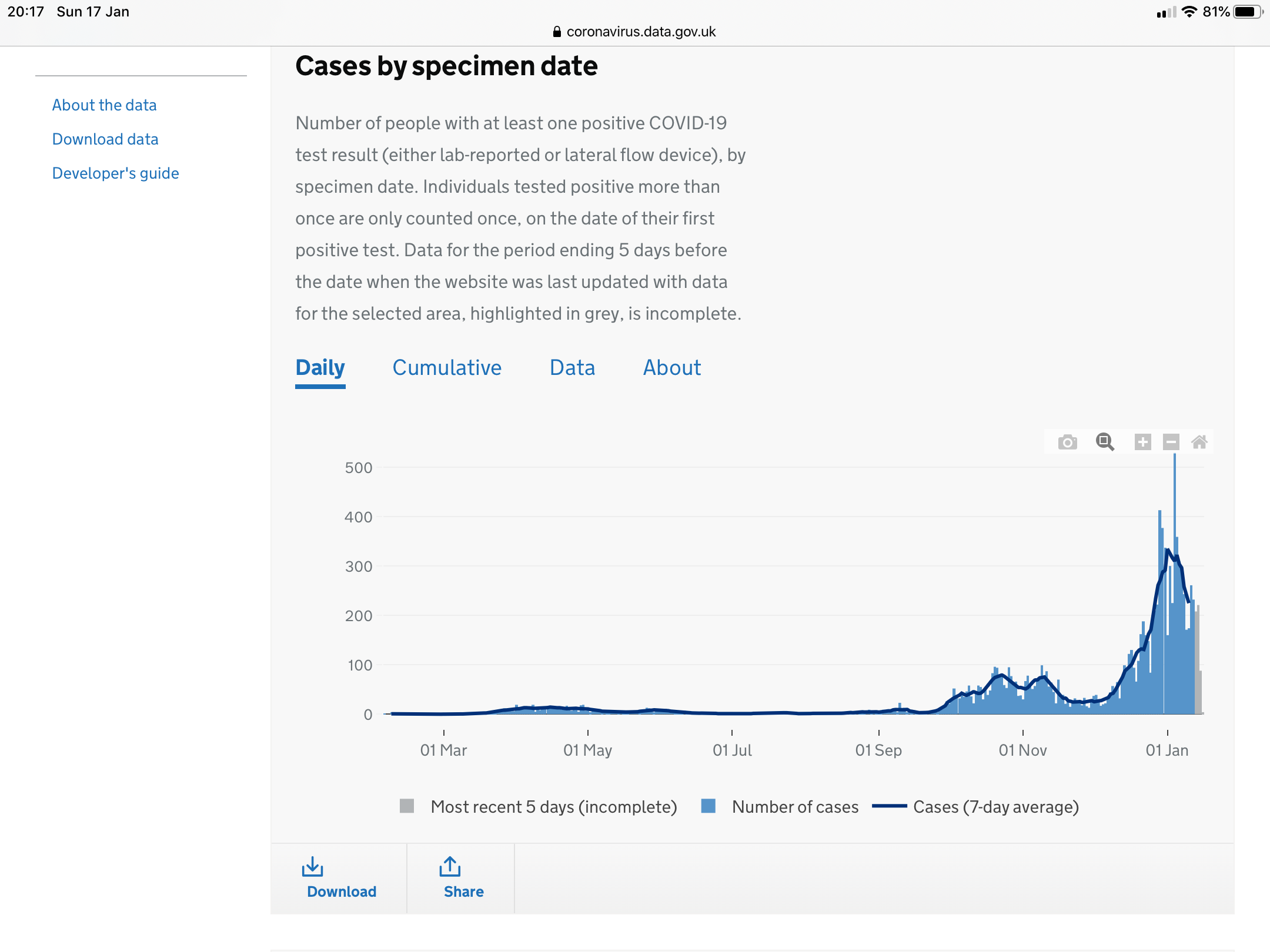Click the '01 May' axis label
This screenshot has width=1270, height=952.
(x=587, y=750)
